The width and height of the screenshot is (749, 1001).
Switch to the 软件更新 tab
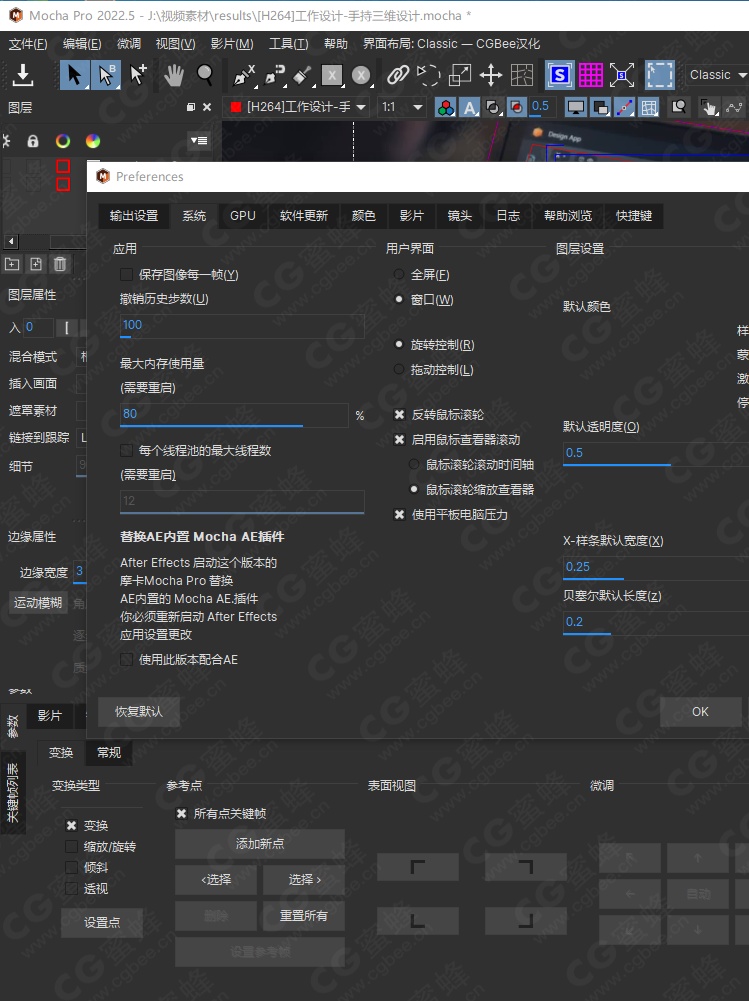(x=303, y=216)
